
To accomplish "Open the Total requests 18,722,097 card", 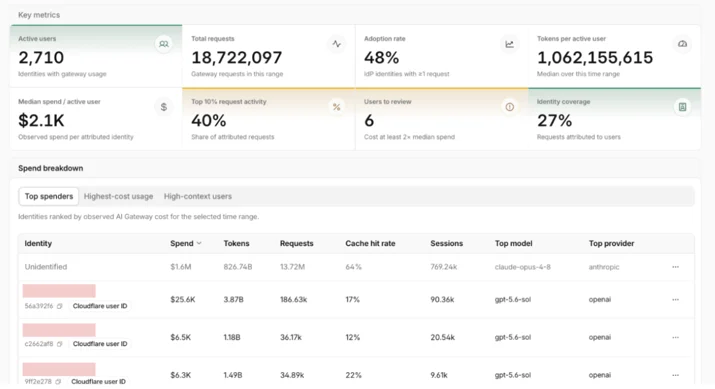I will (x=269, y=56).
